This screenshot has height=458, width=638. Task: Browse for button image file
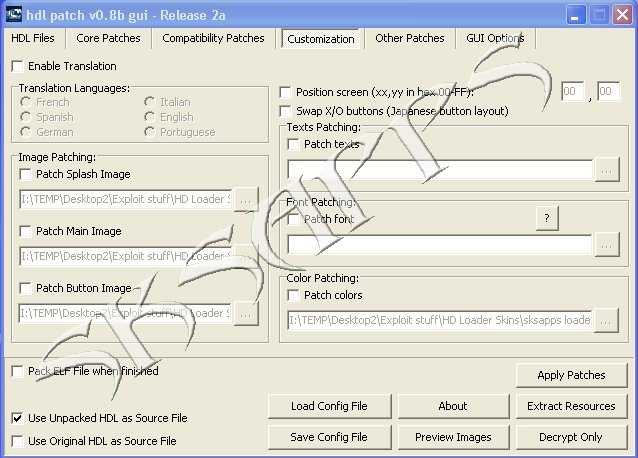[x=246, y=314]
